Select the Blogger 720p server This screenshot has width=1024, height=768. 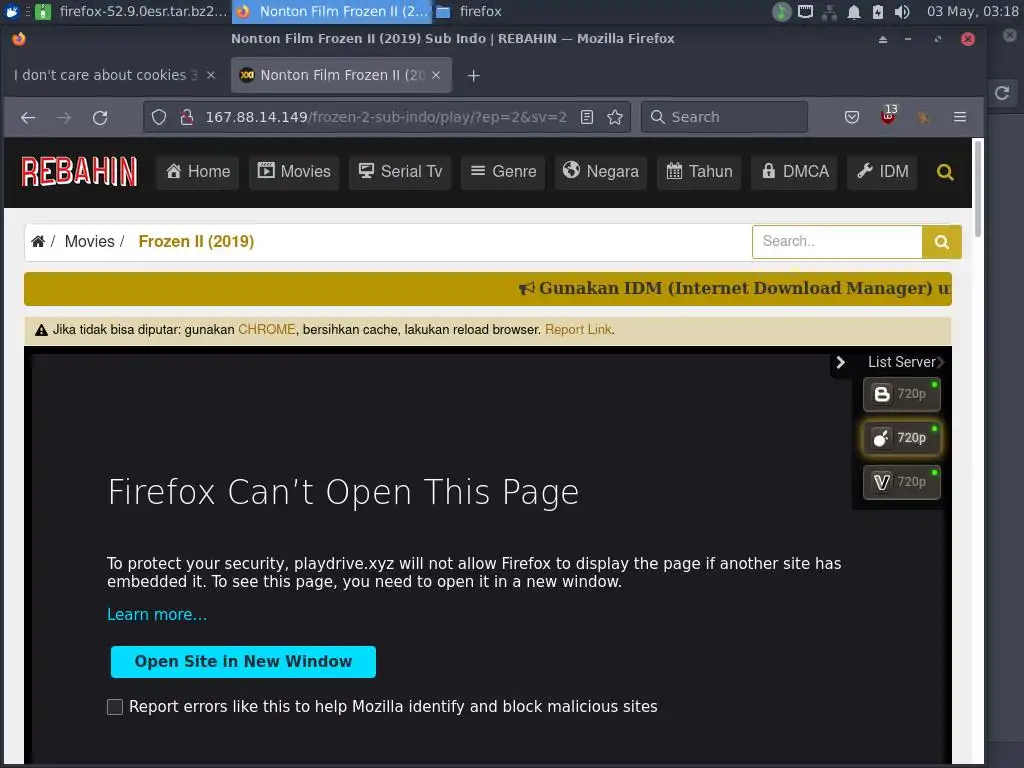901,394
